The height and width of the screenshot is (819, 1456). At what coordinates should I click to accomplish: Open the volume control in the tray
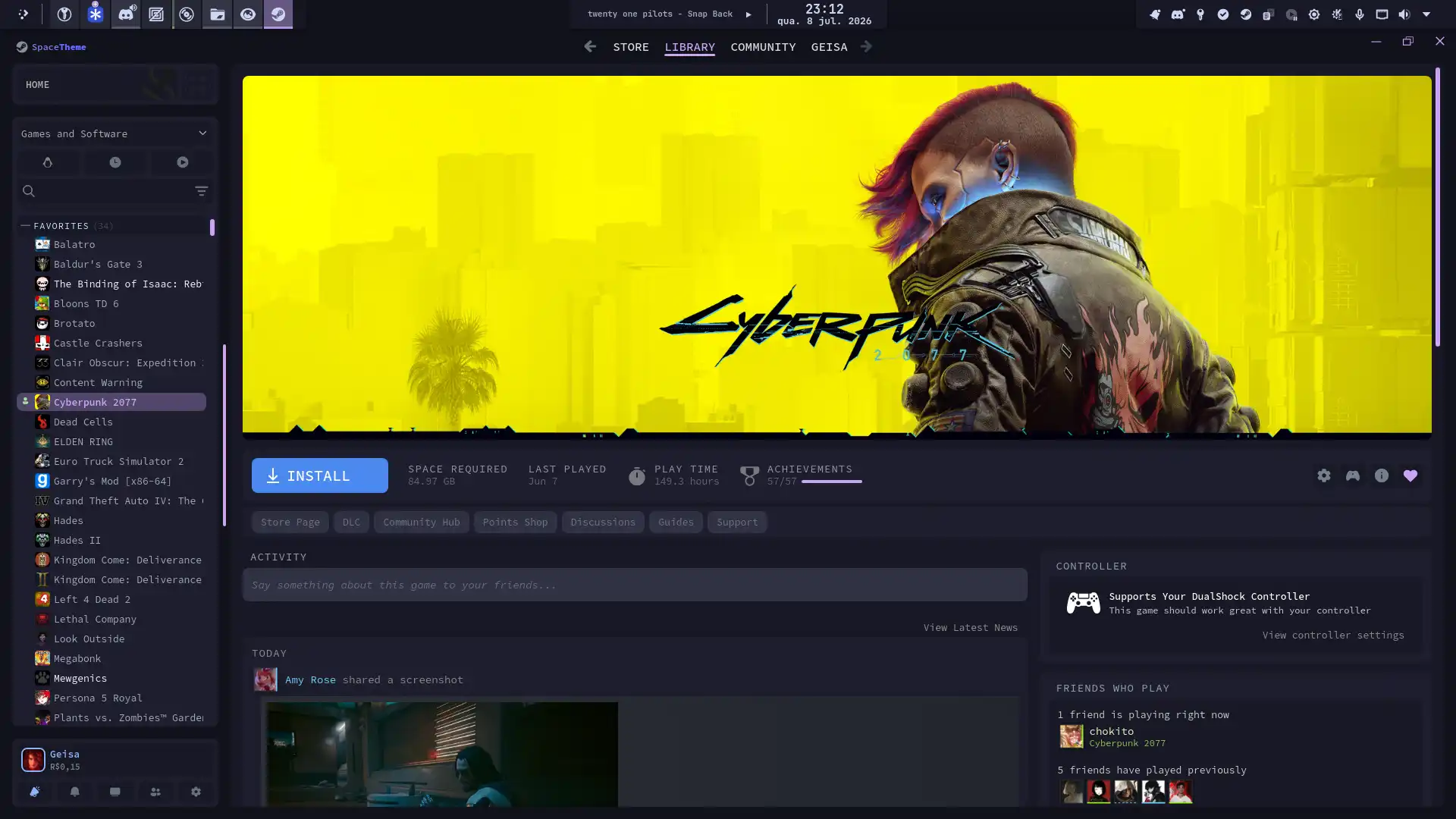1404,14
